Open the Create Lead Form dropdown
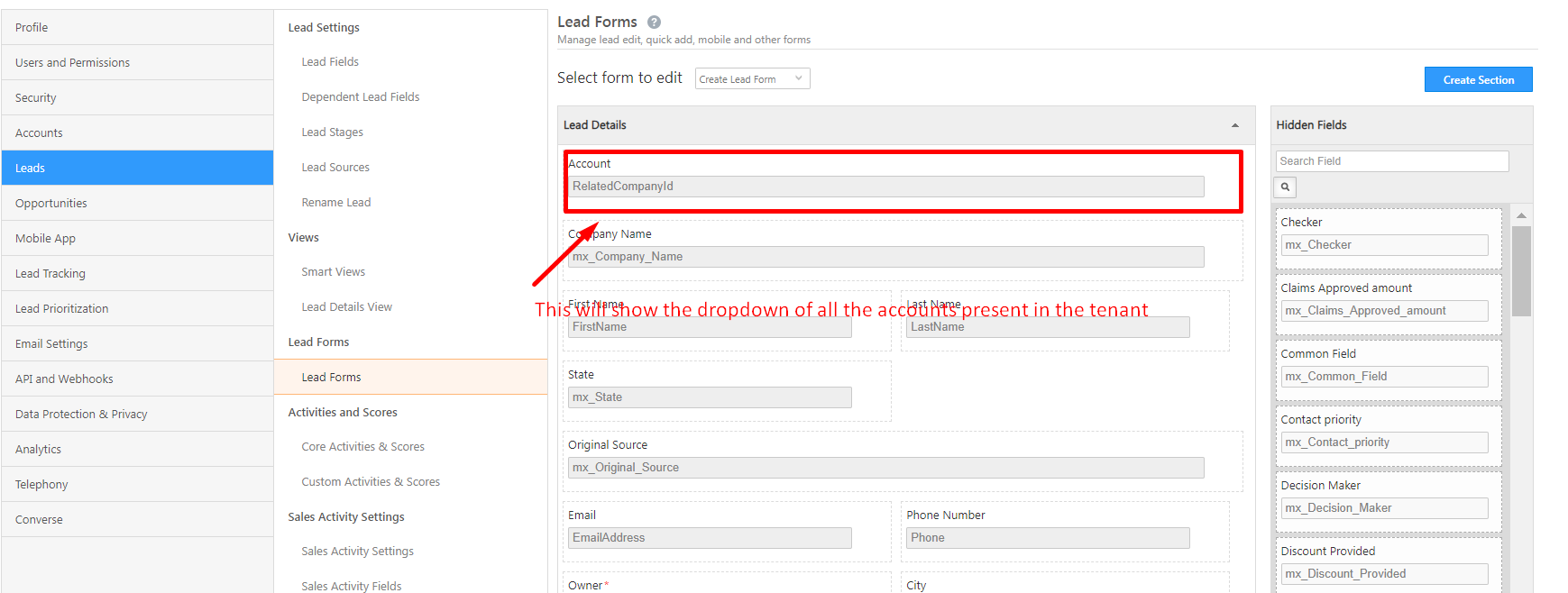 (752, 79)
